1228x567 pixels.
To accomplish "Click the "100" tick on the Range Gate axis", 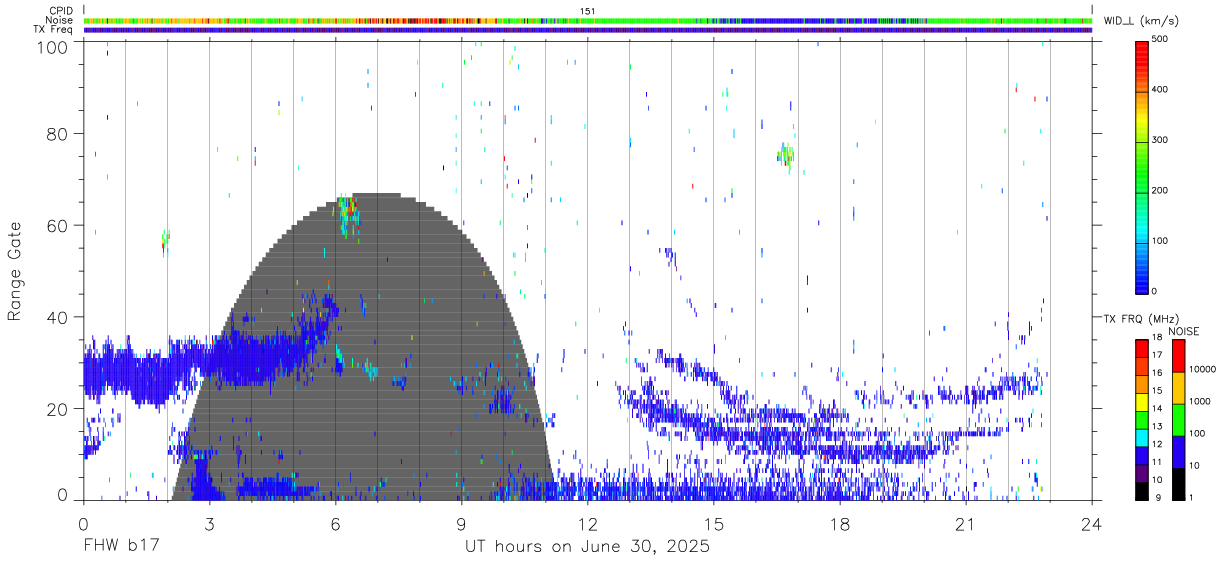I will tap(55, 46).
